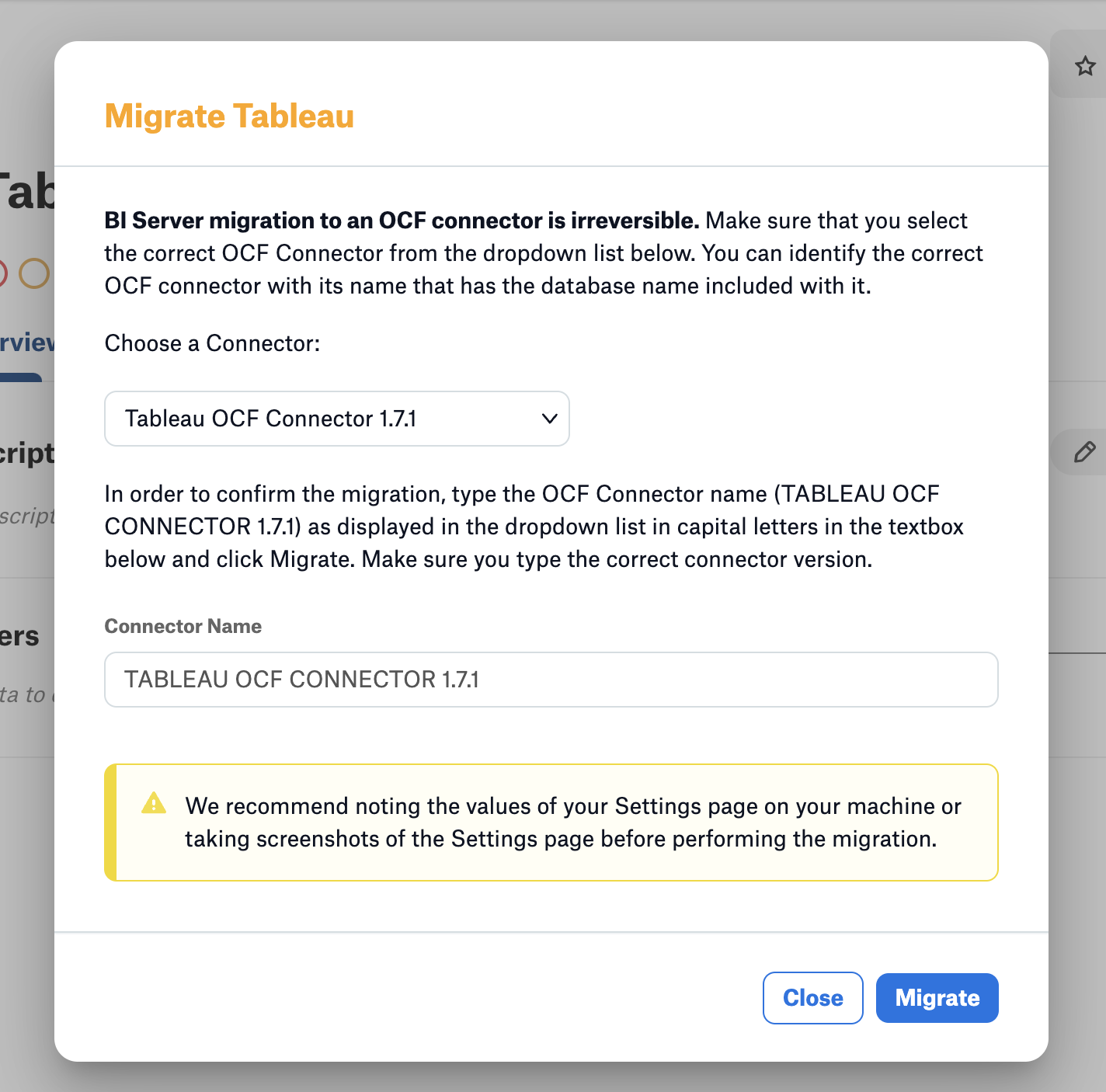Screen dimensions: 1106x1092
Task: Click the Close button
Action: (x=813, y=998)
